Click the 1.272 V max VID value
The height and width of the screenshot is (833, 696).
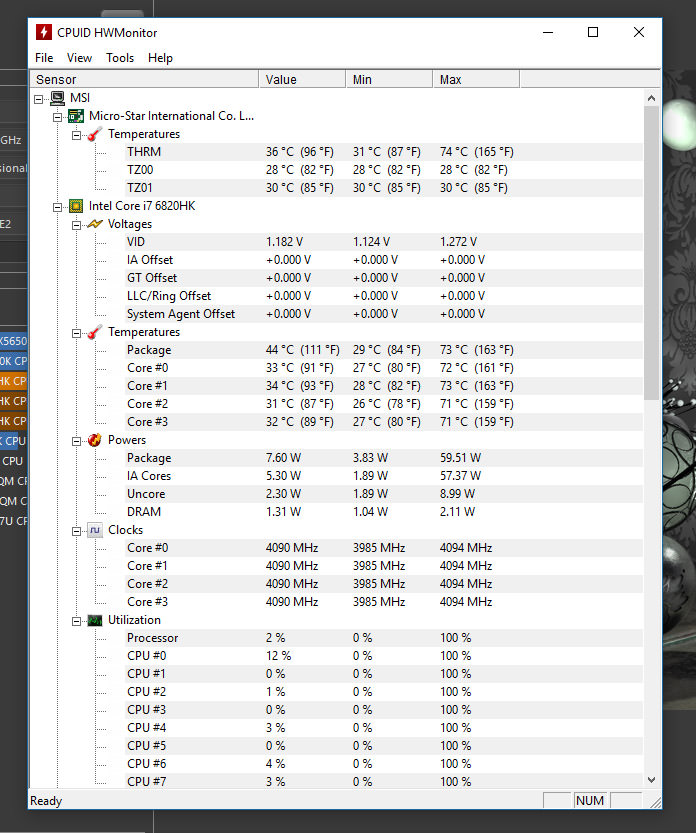(458, 242)
